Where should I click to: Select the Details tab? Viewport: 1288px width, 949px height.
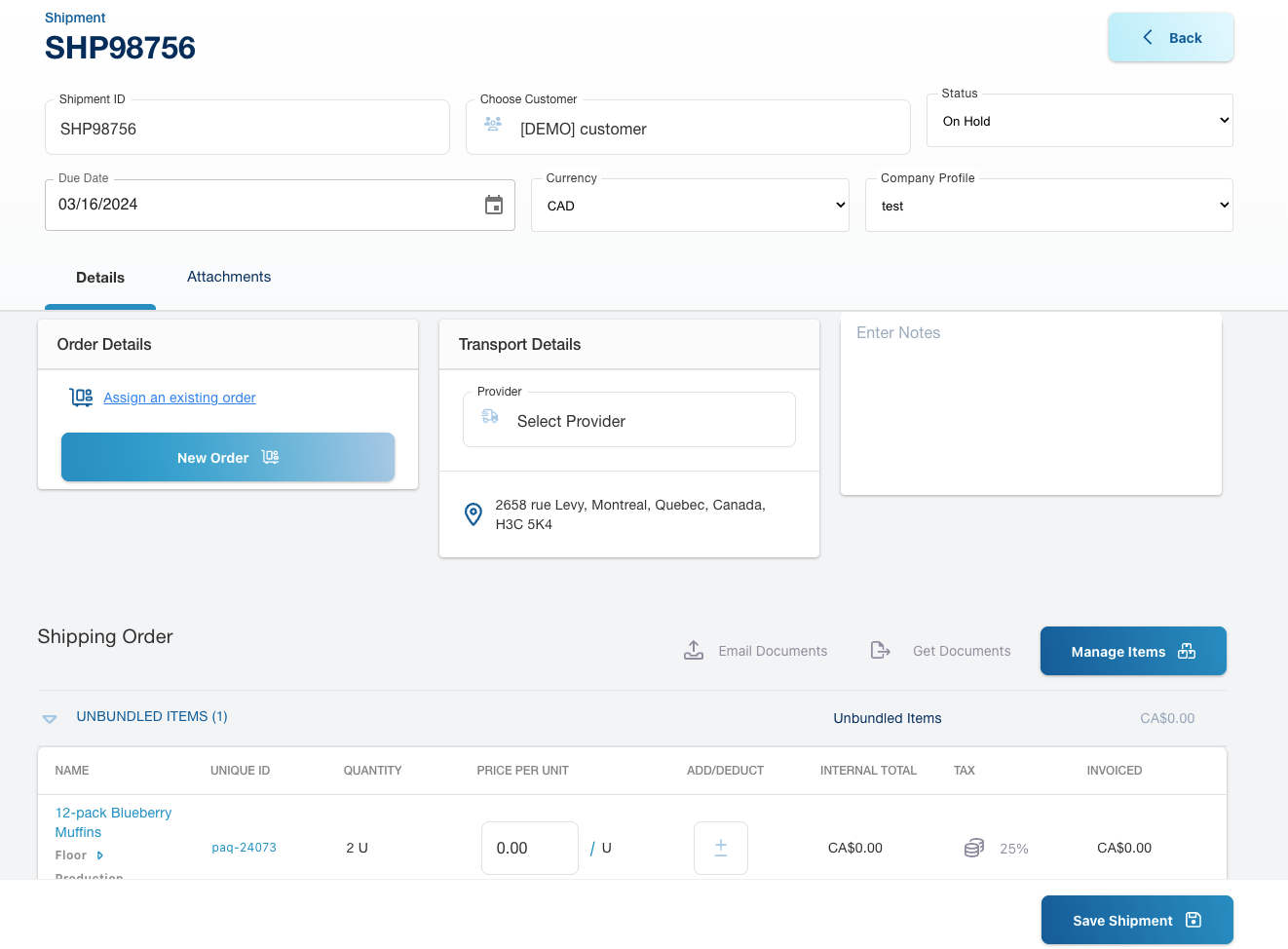(x=100, y=278)
